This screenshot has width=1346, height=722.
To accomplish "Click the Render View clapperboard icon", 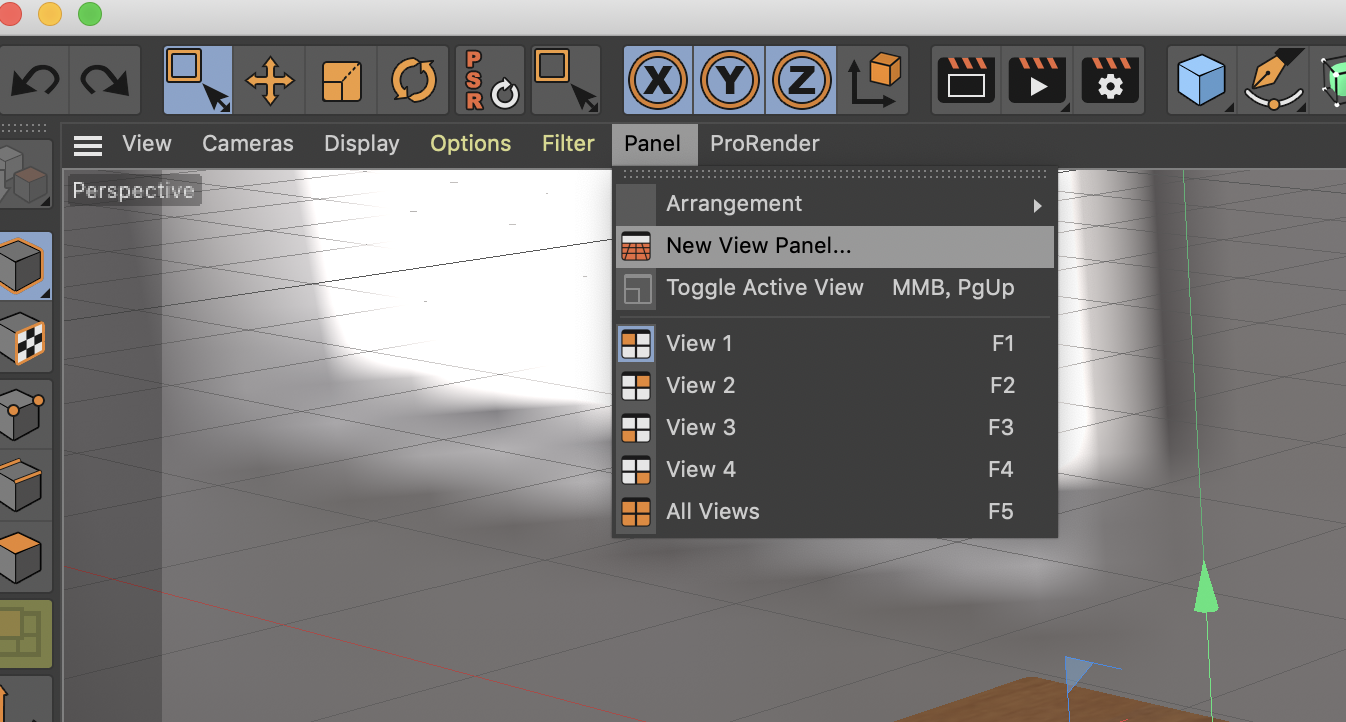I will coord(966,80).
